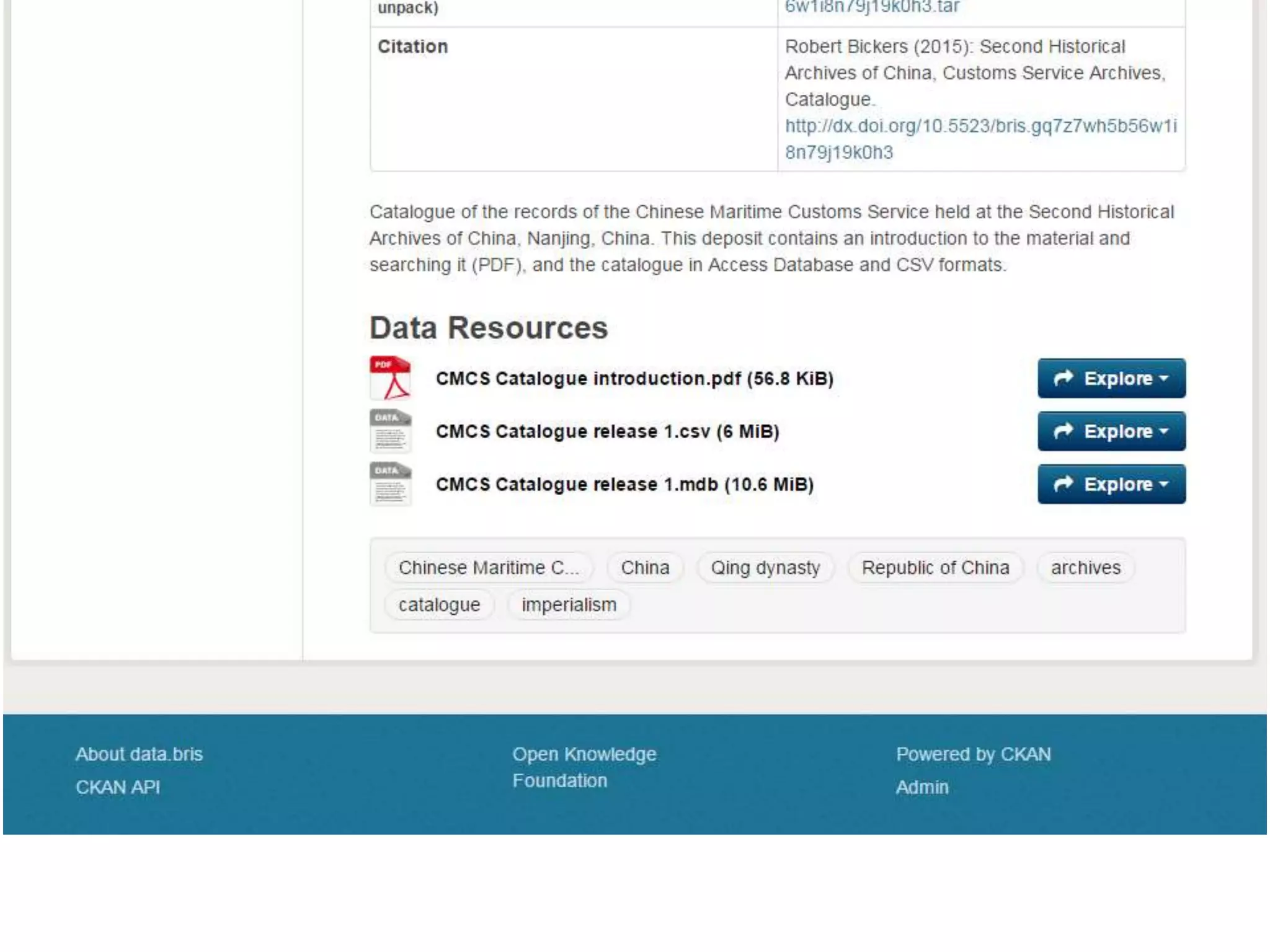Follow the dx.doi.org citation link
The width and height of the screenshot is (1270, 952).
[980, 126]
